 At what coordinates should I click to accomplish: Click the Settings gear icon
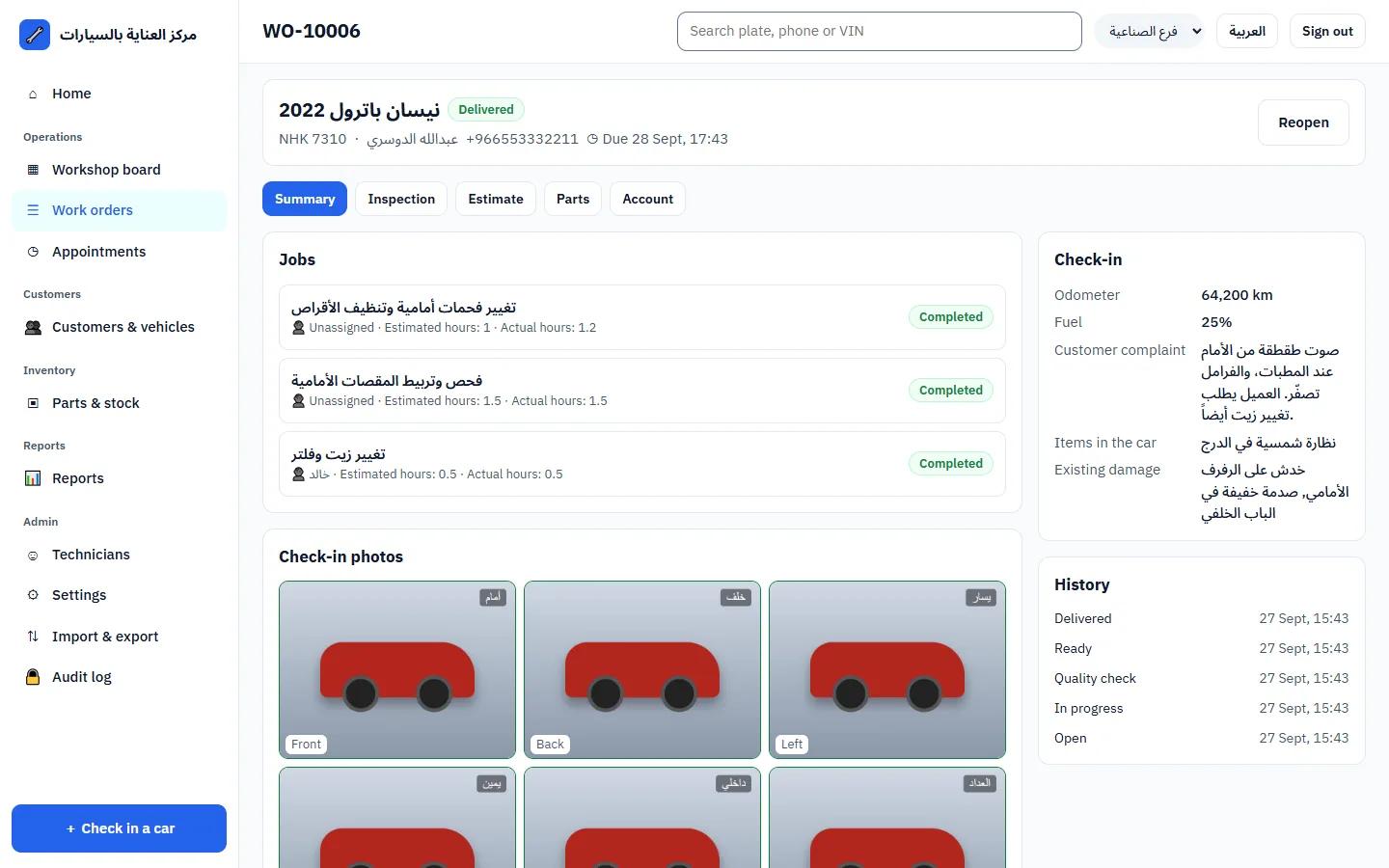click(x=33, y=595)
